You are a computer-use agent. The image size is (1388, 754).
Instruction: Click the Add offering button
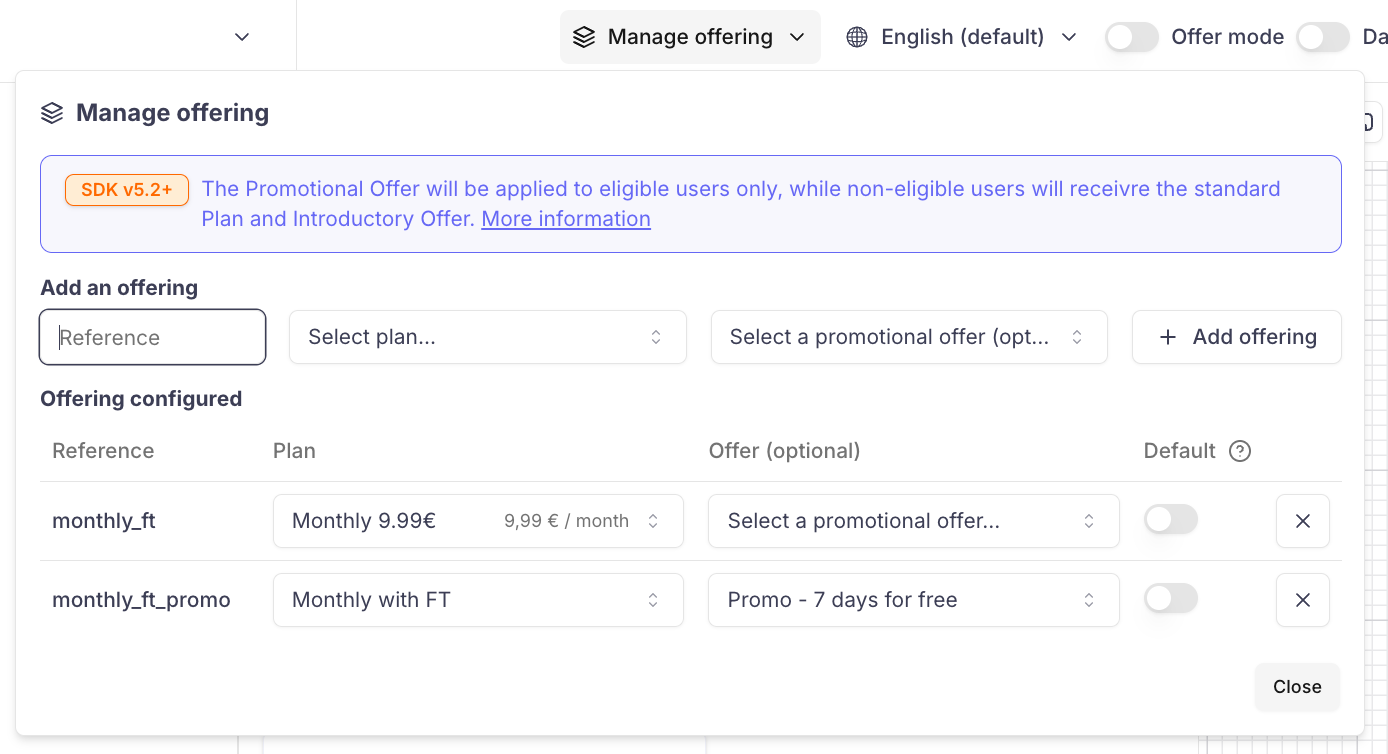pyautogui.click(x=1236, y=337)
